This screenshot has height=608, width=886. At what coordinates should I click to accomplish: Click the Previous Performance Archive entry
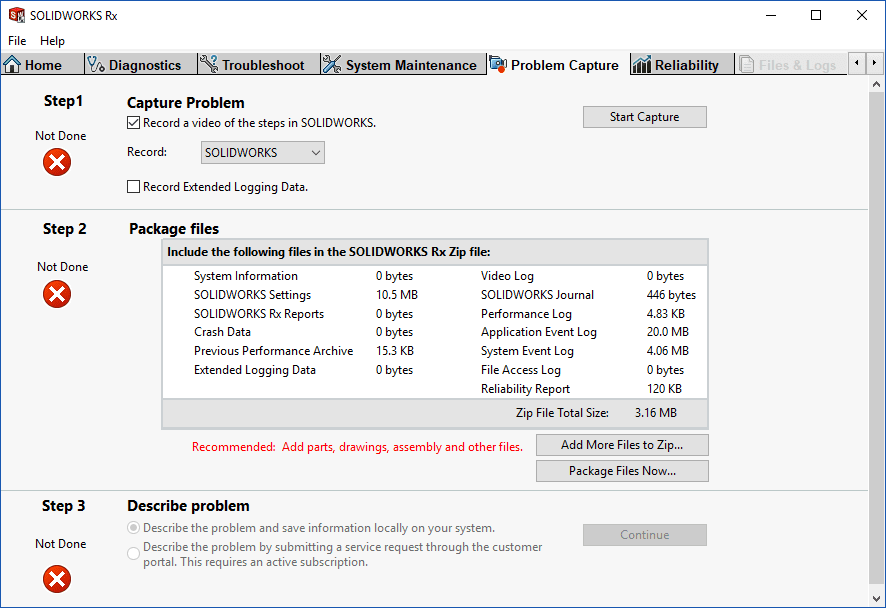[x=273, y=351]
